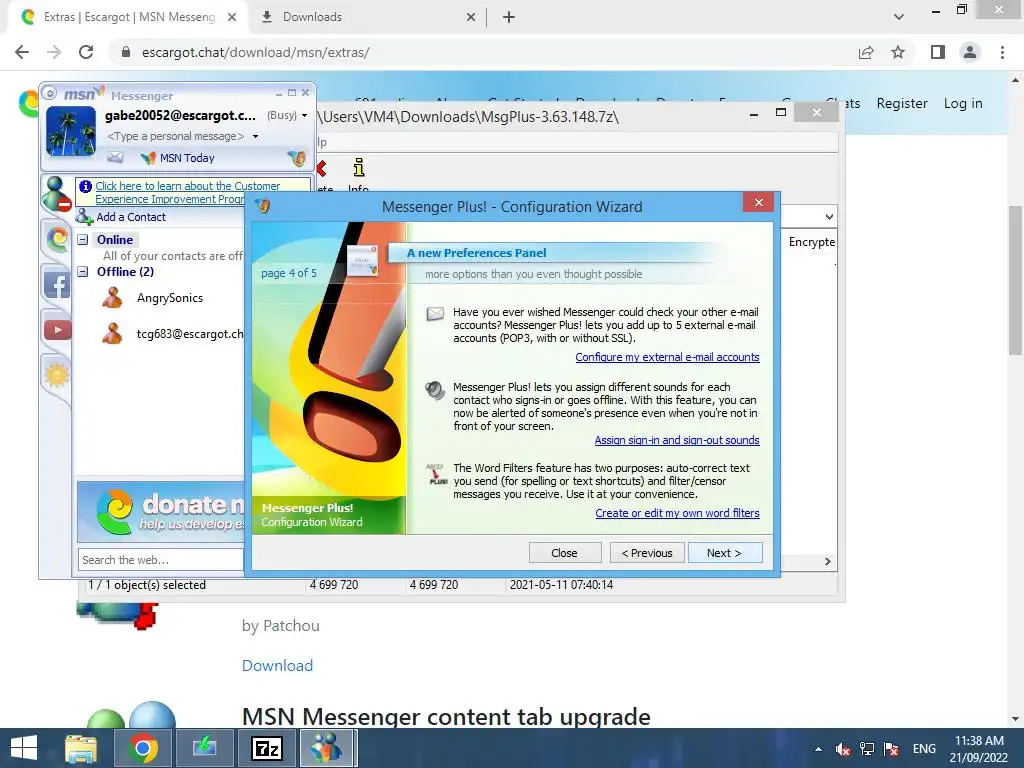Viewport: 1024px width, 768px height.
Task: Click the Register link on Escargot site
Action: click(902, 103)
